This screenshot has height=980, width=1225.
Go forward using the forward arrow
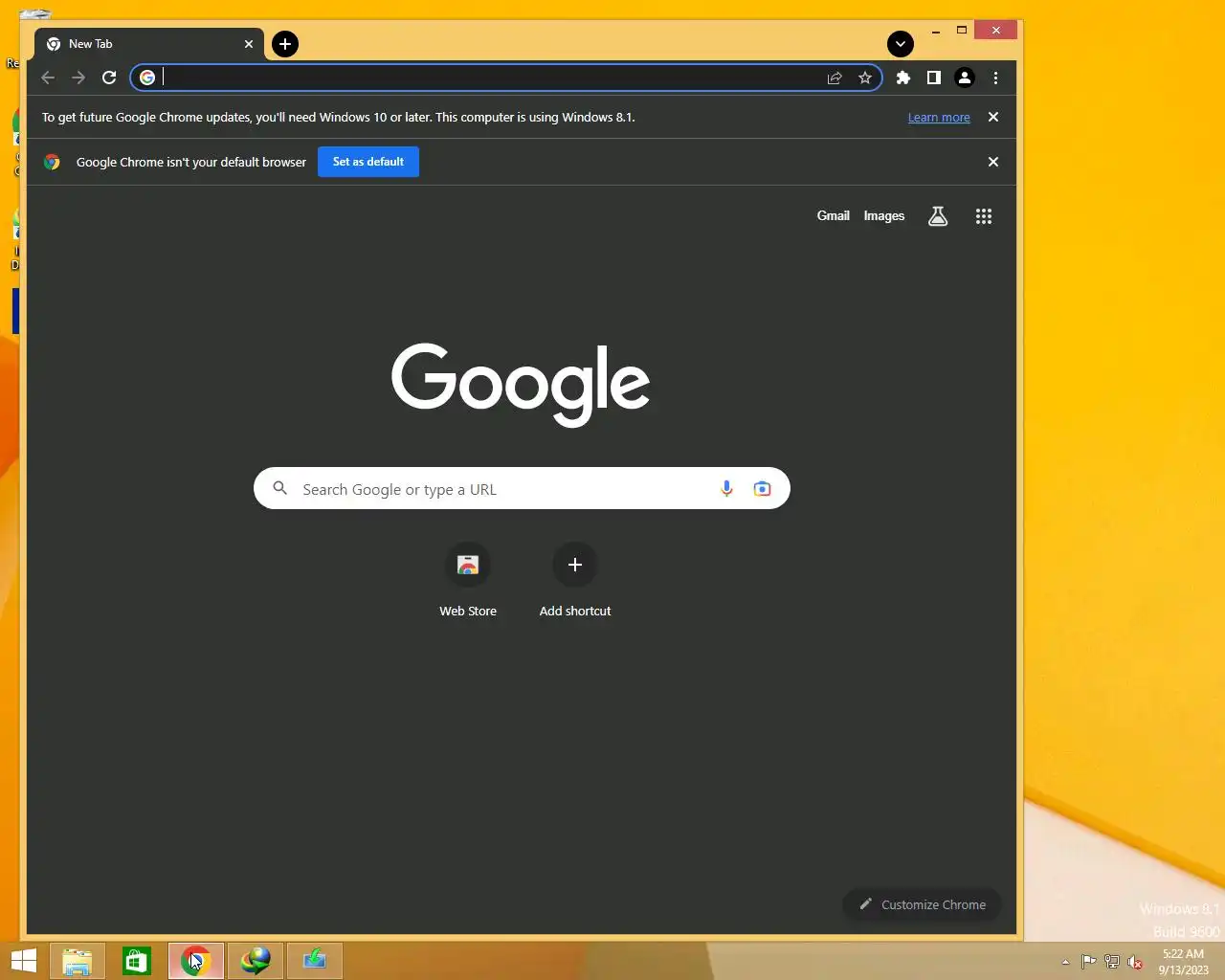pyautogui.click(x=78, y=78)
